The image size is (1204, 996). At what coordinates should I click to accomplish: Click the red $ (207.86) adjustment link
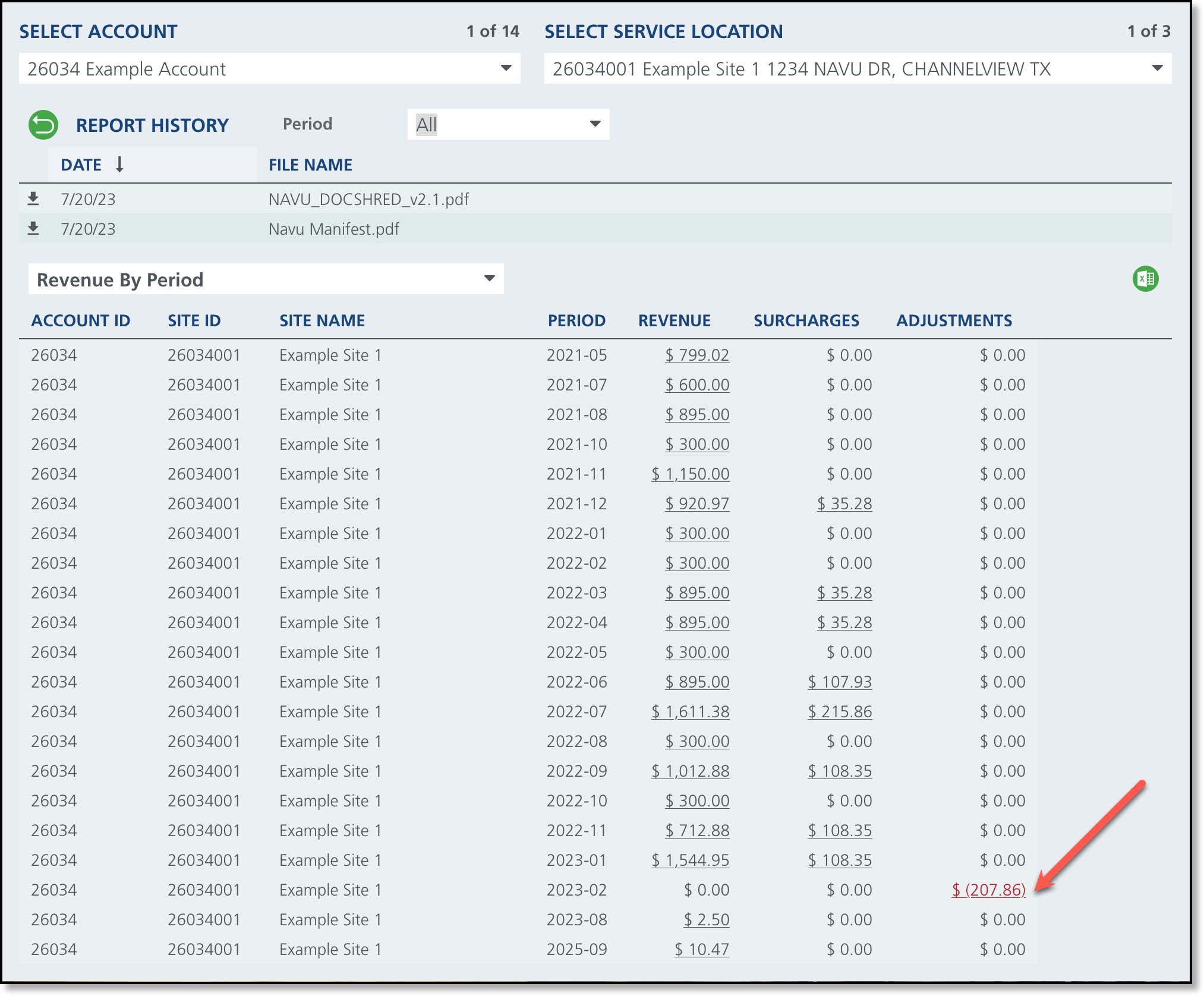tap(988, 890)
